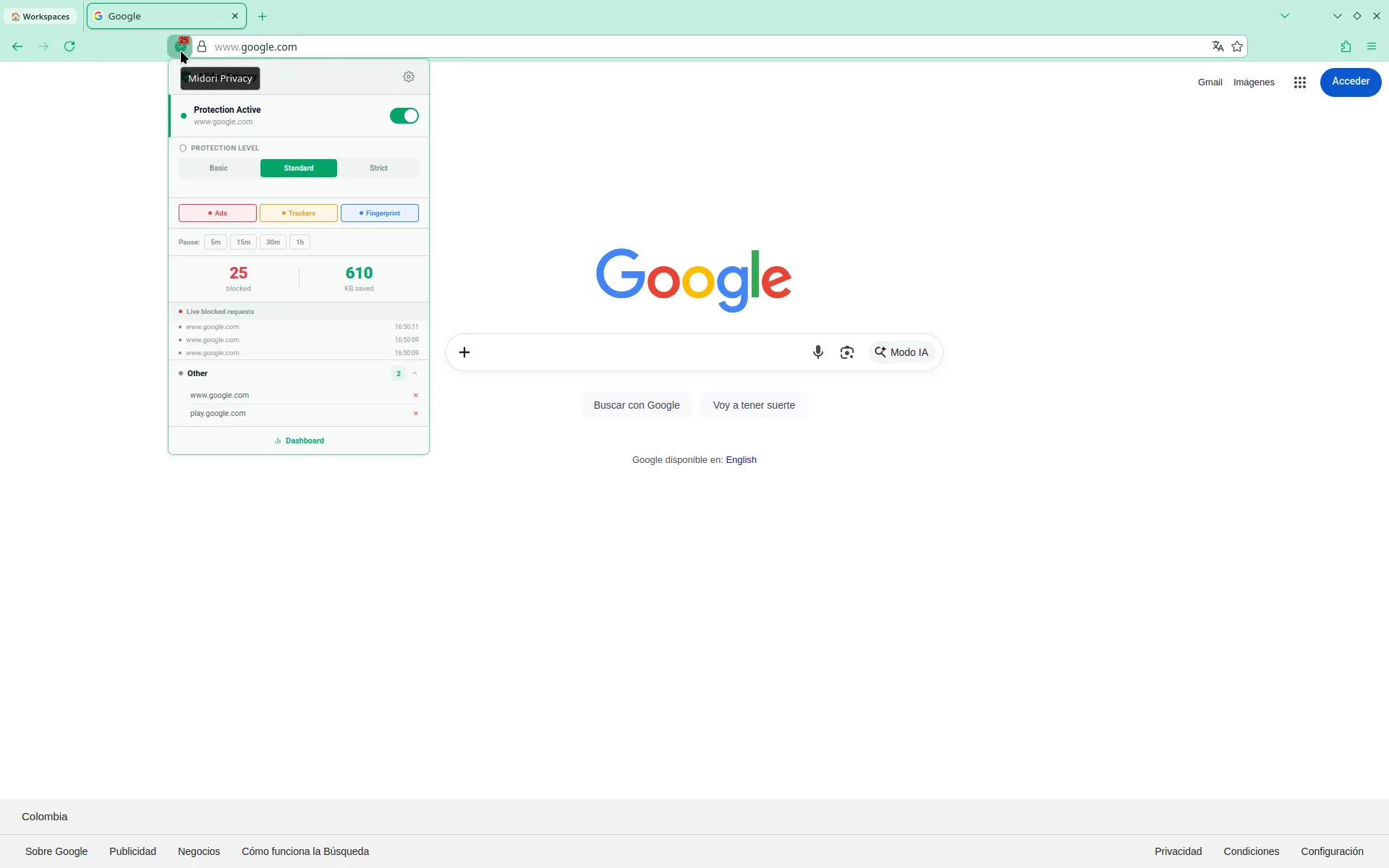The width and height of the screenshot is (1389, 868).
Task: Open Imágenes link
Action: point(1254,82)
